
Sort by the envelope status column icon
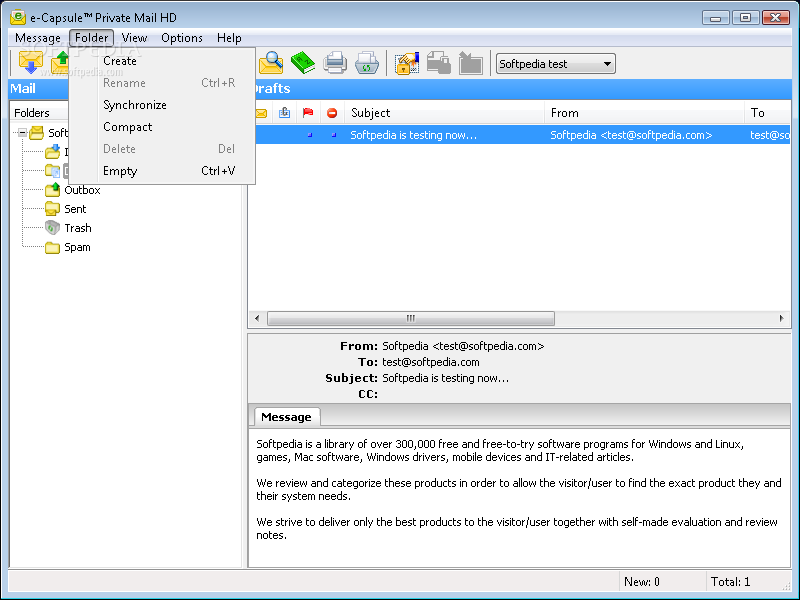click(262, 113)
